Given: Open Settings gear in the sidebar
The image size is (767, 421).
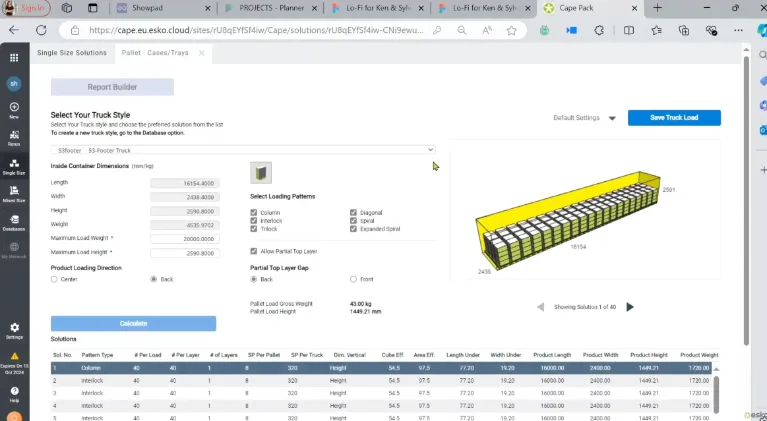Looking at the screenshot, I should pos(14,329).
